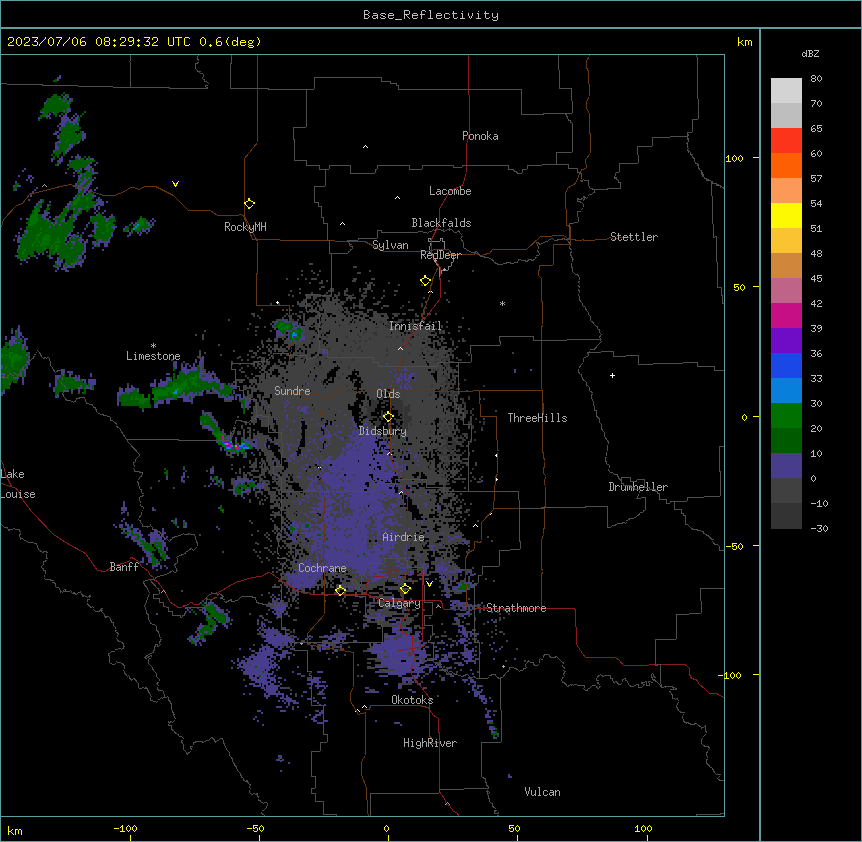Select the Cochrane label
This screenshot has height=842, width=862.
point(322,568)
